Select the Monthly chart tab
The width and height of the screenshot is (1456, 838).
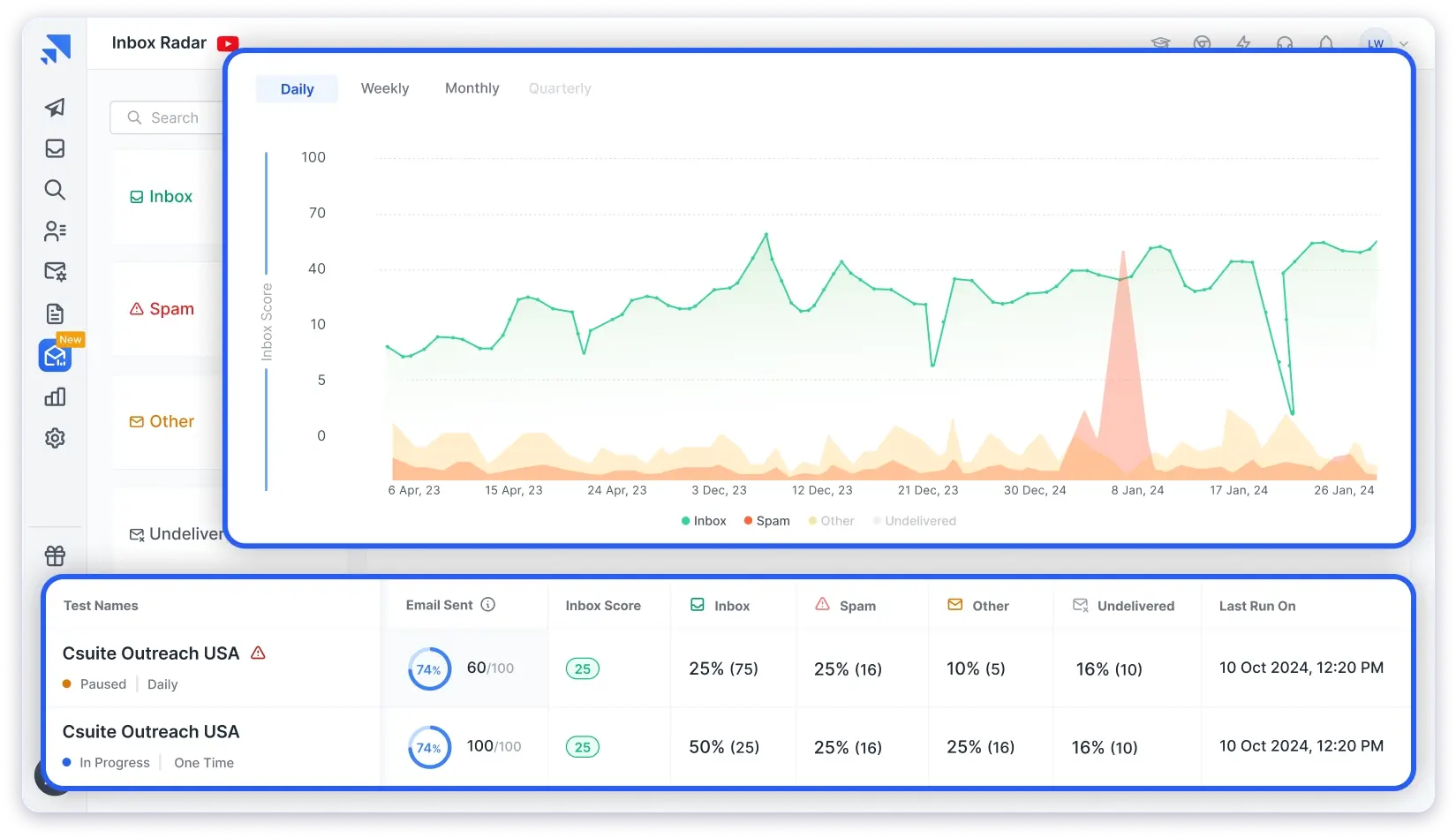(472, 88)
